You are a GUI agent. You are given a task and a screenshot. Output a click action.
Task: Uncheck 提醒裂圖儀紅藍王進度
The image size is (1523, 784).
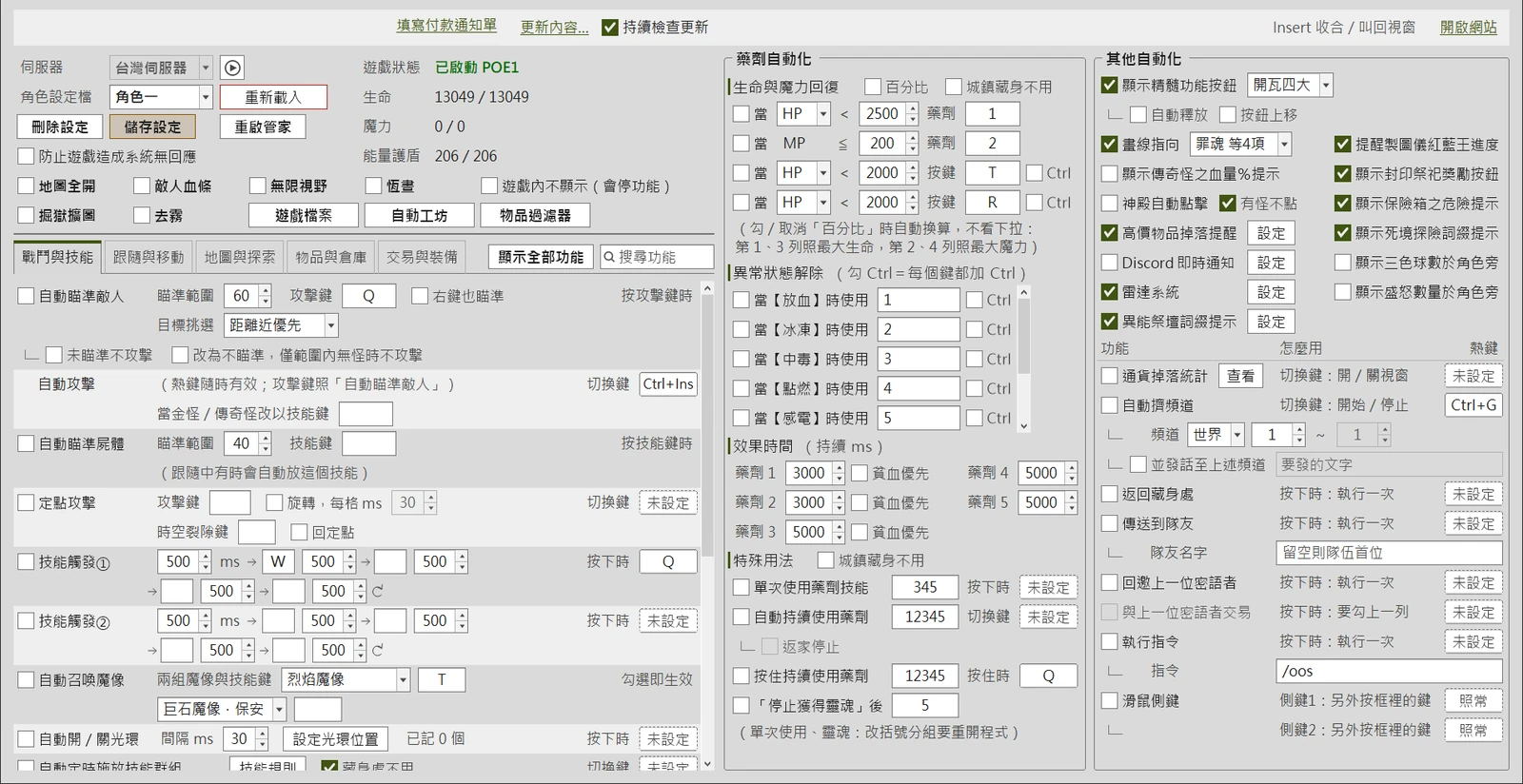click(1342, 144)
